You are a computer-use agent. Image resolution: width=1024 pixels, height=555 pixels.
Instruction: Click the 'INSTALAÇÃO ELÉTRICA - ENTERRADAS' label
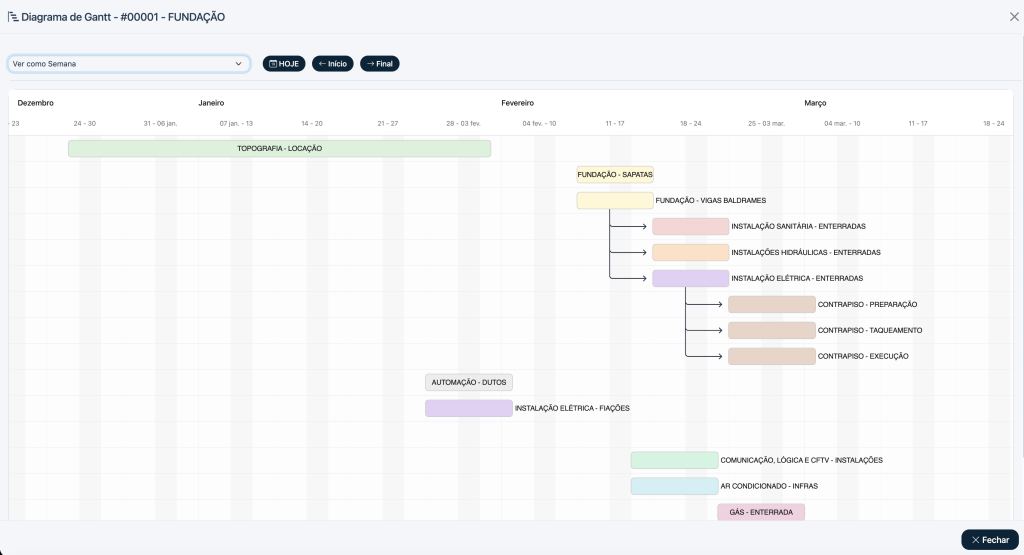(x=797, y=278)
